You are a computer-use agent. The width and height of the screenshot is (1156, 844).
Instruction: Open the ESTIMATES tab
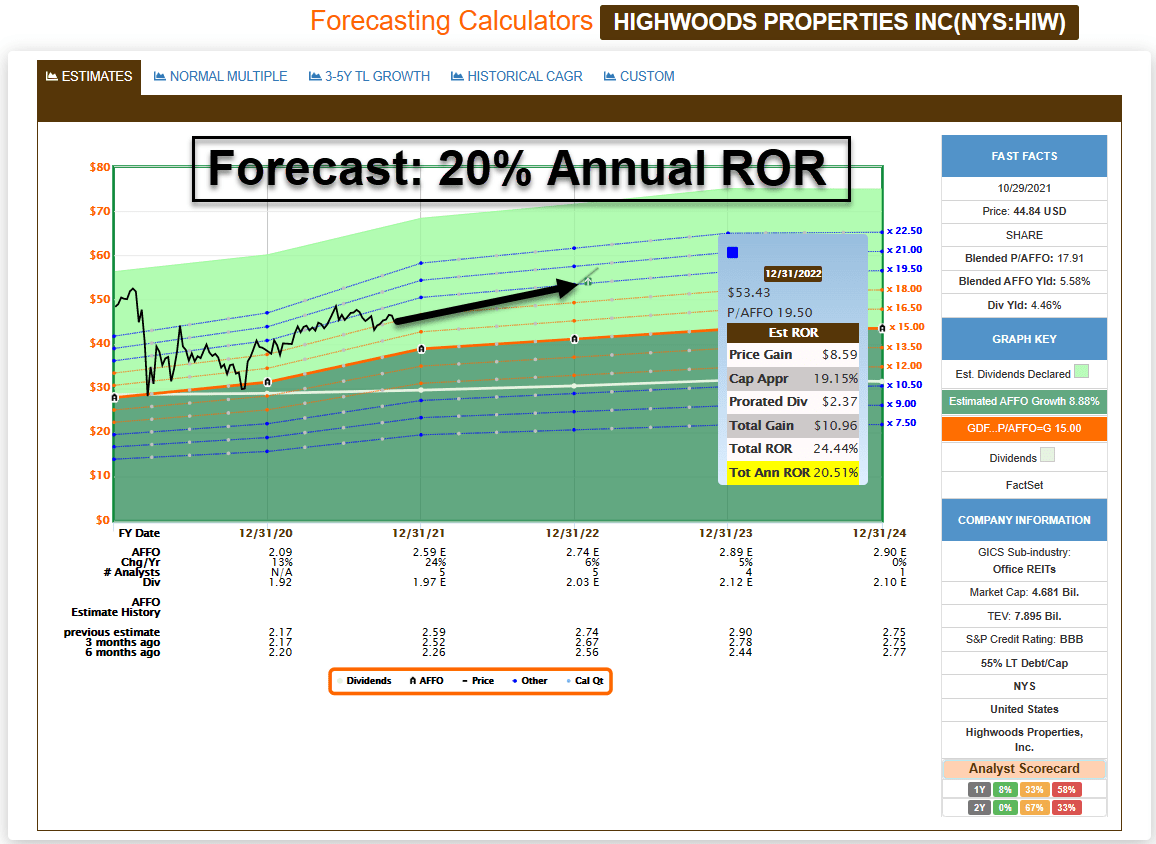[x=89, y=77]
